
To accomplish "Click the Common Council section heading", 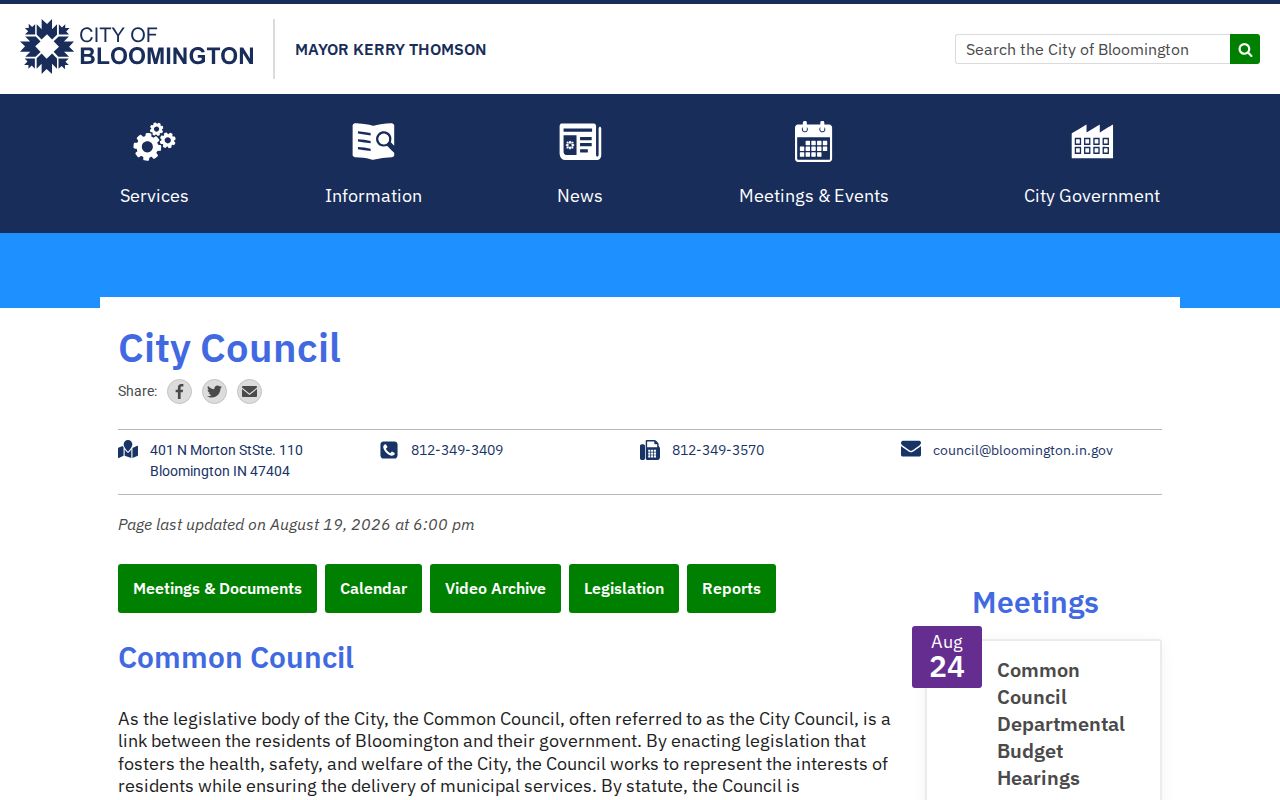I will [x=236, y=657].
